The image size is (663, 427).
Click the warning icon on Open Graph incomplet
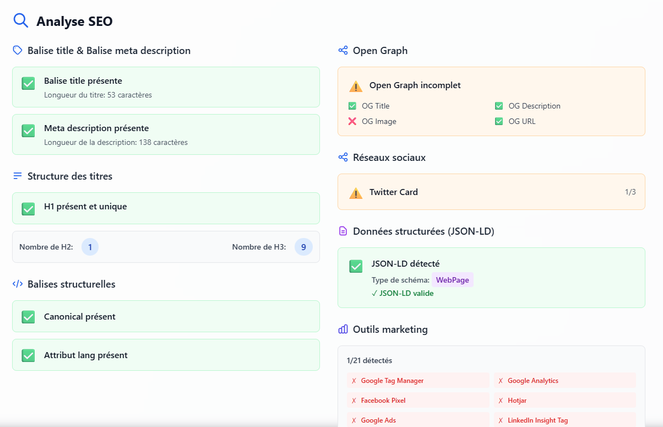coord(356,86)
